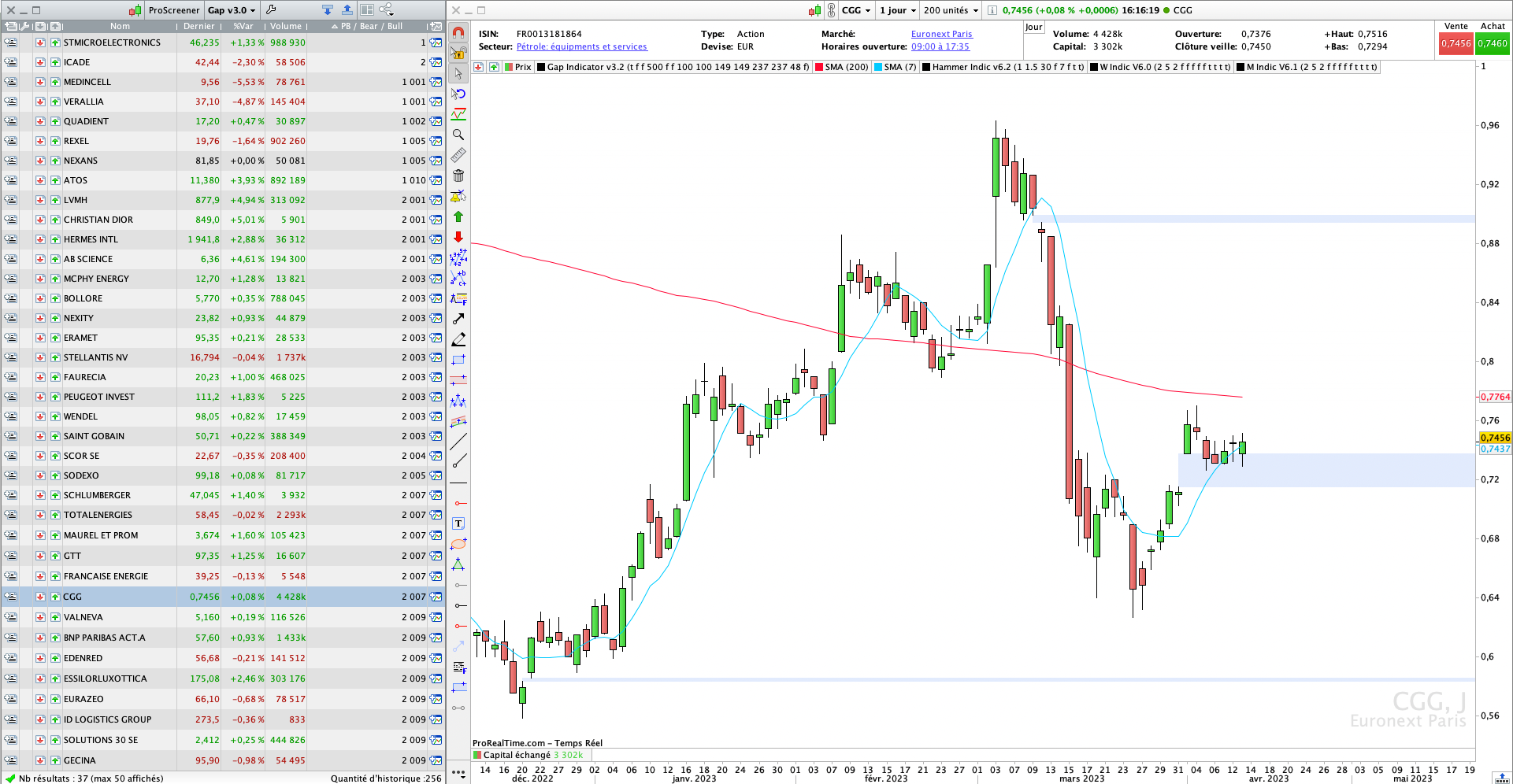Click green up arrow on MEDINCELL row
This screenshot has width=1513, height=784.
pyautogui.click(x=55, y=82)
